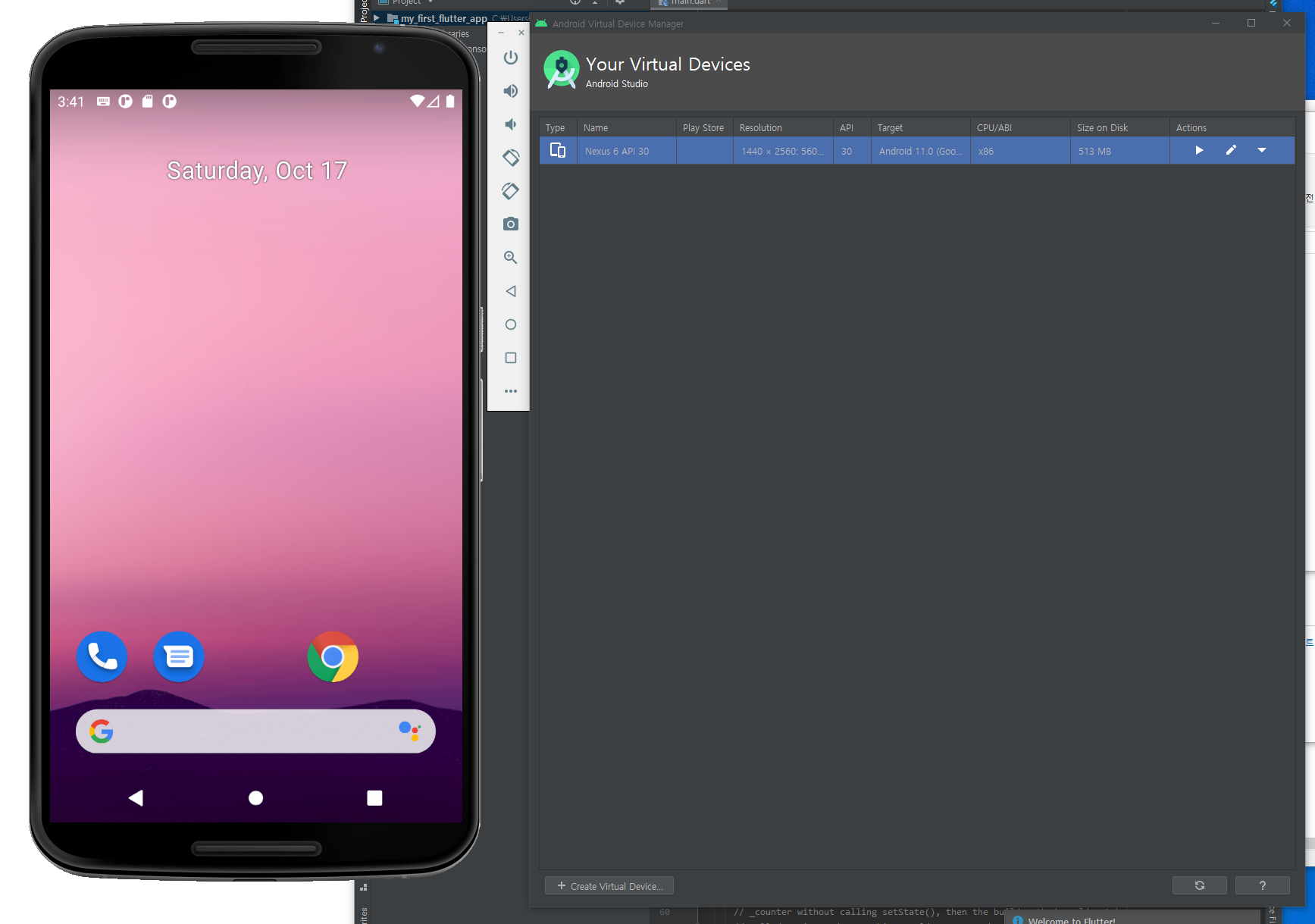The image size is (1315, 924).
Task: Expand my_first_flutter_app project tree node
Action: coord(377,18)
